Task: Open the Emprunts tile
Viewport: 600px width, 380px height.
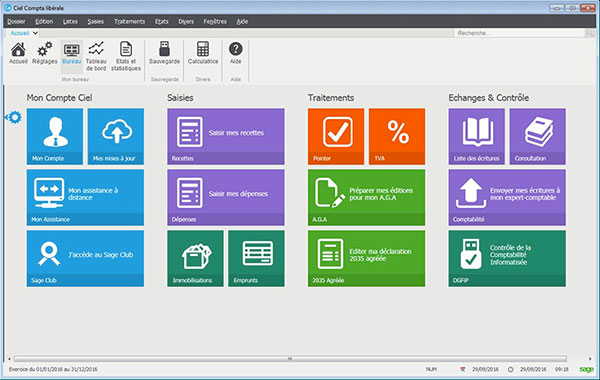Action: click(256, 258)
